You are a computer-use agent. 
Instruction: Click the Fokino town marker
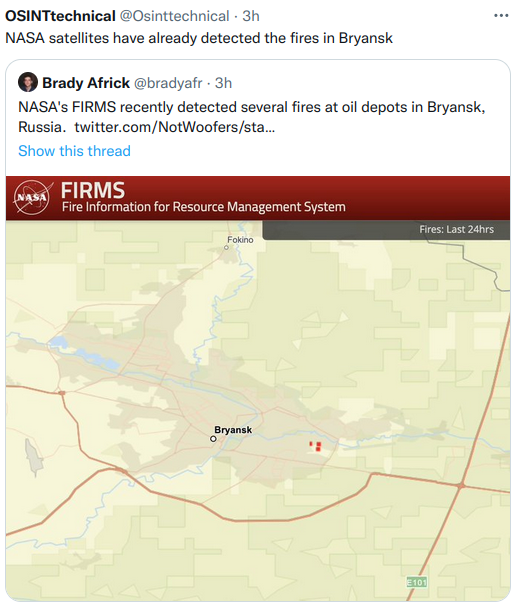(226, 247)
